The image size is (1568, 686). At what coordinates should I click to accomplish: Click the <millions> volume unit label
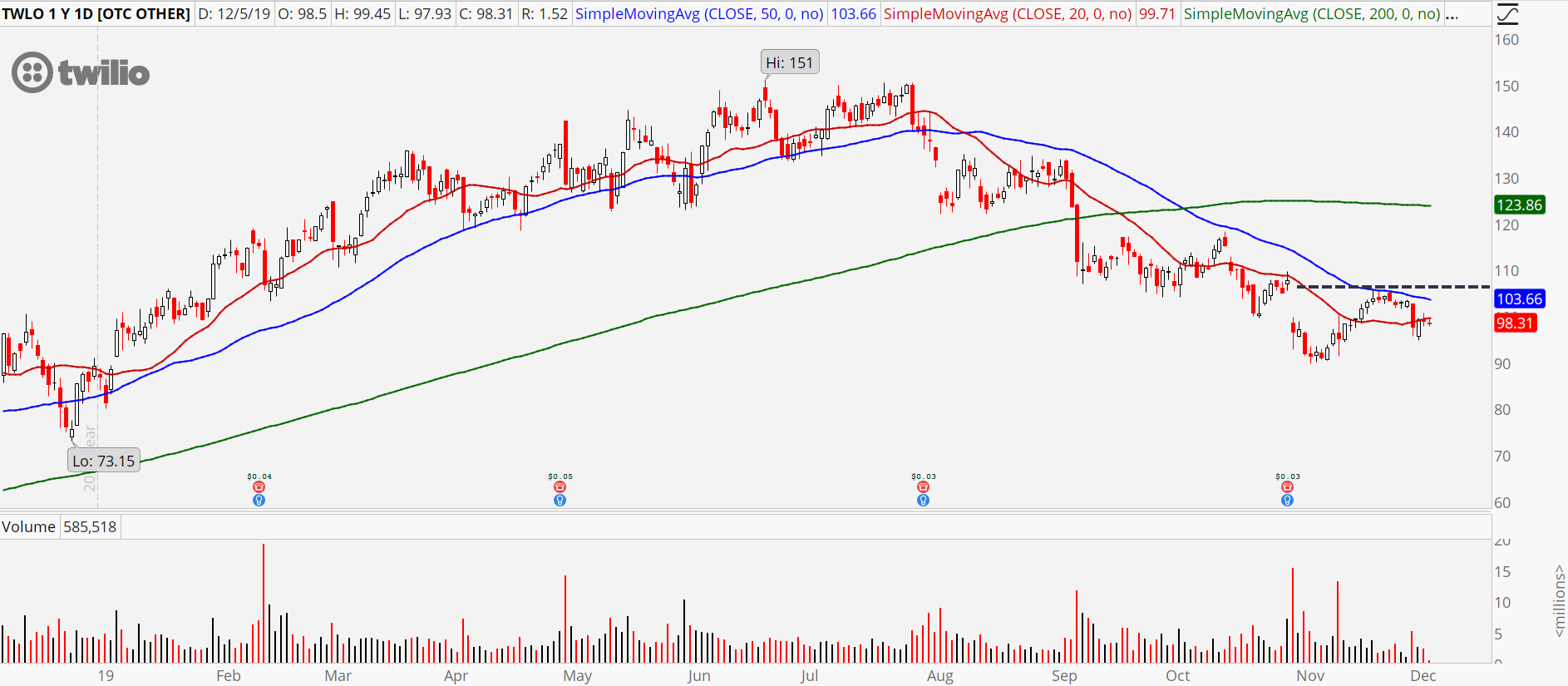[x=1559, y=601]
